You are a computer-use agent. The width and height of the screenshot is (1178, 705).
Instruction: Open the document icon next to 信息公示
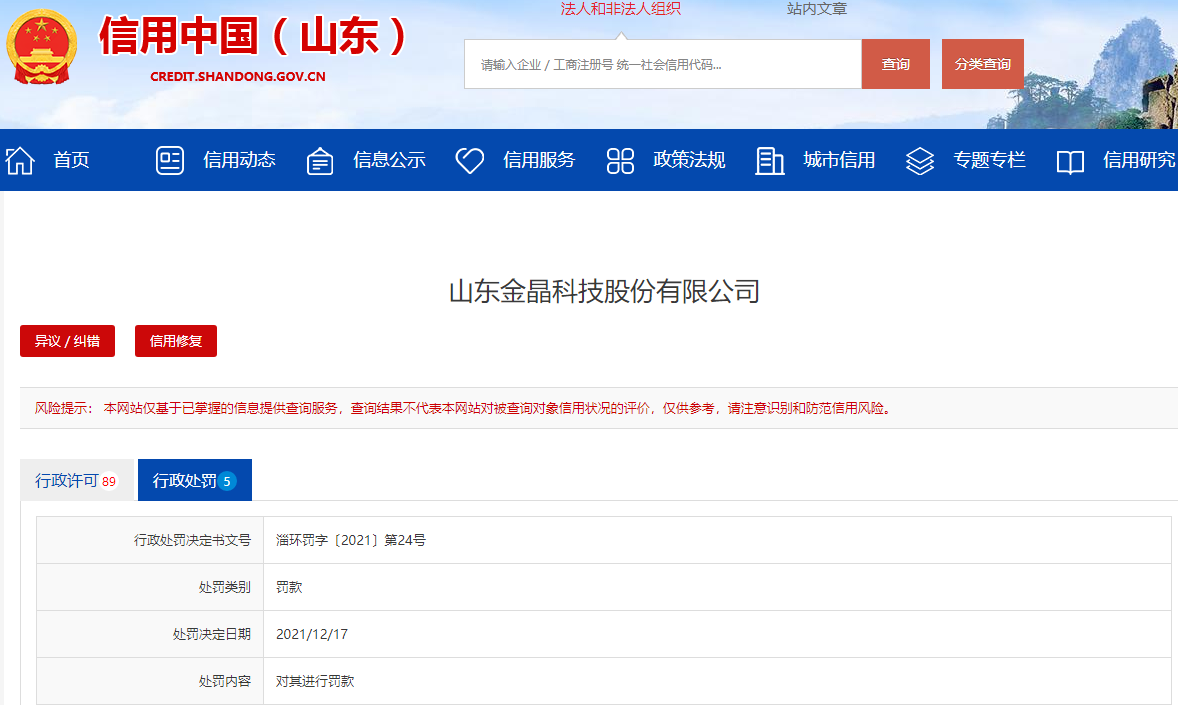(319, 159)
